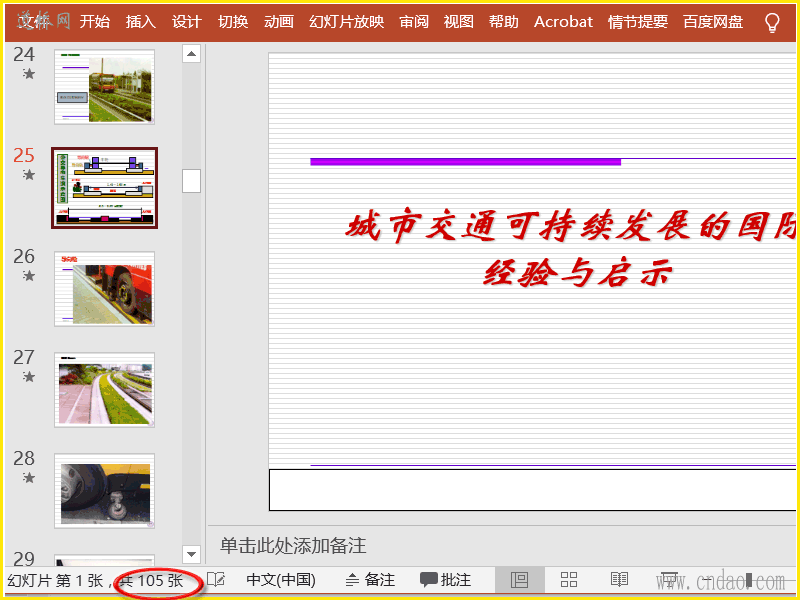Click the slide title 城市交通可持续发展
The height and width of the screenshot is (600, 800).
coord(571,226)
